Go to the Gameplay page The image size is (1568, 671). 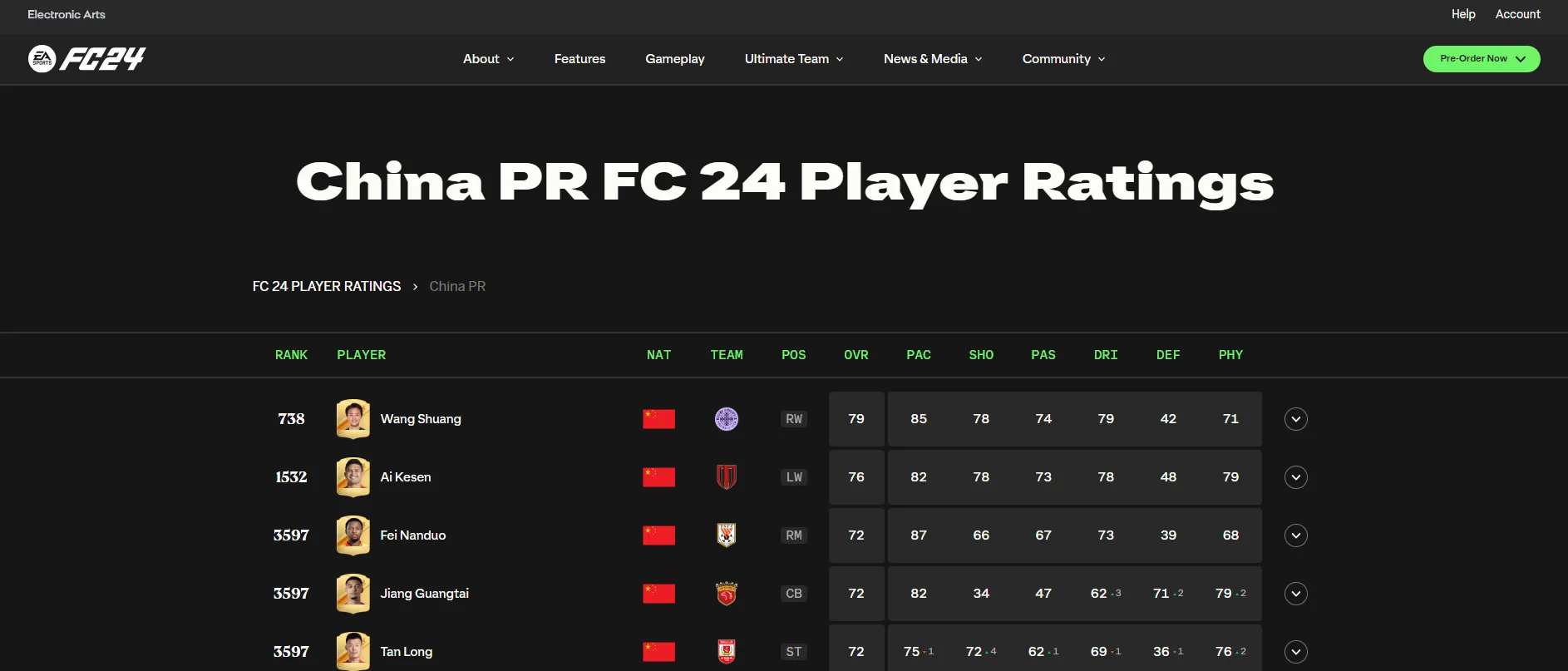point(675,59)
